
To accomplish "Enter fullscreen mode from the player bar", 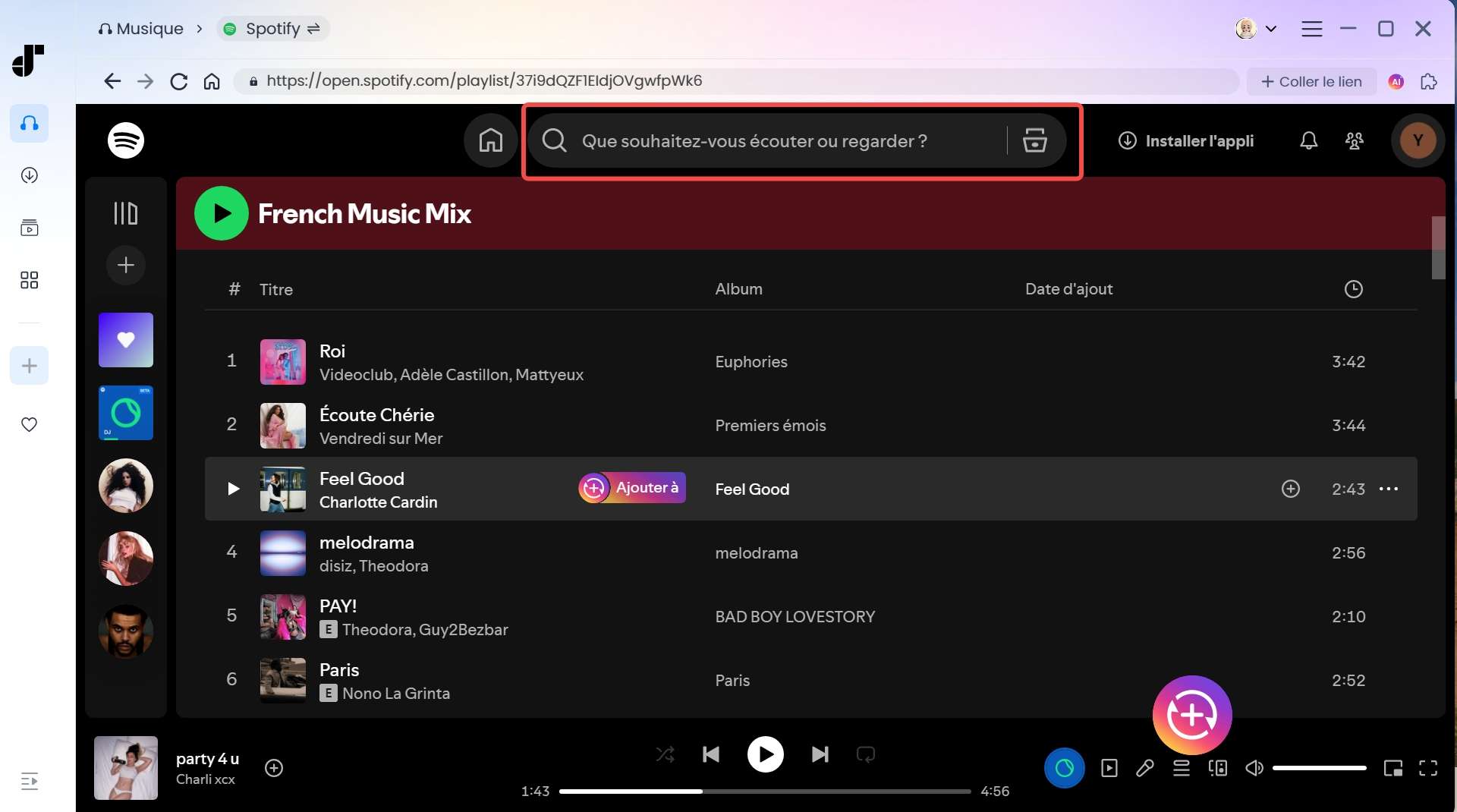I will pos(1428,768).
